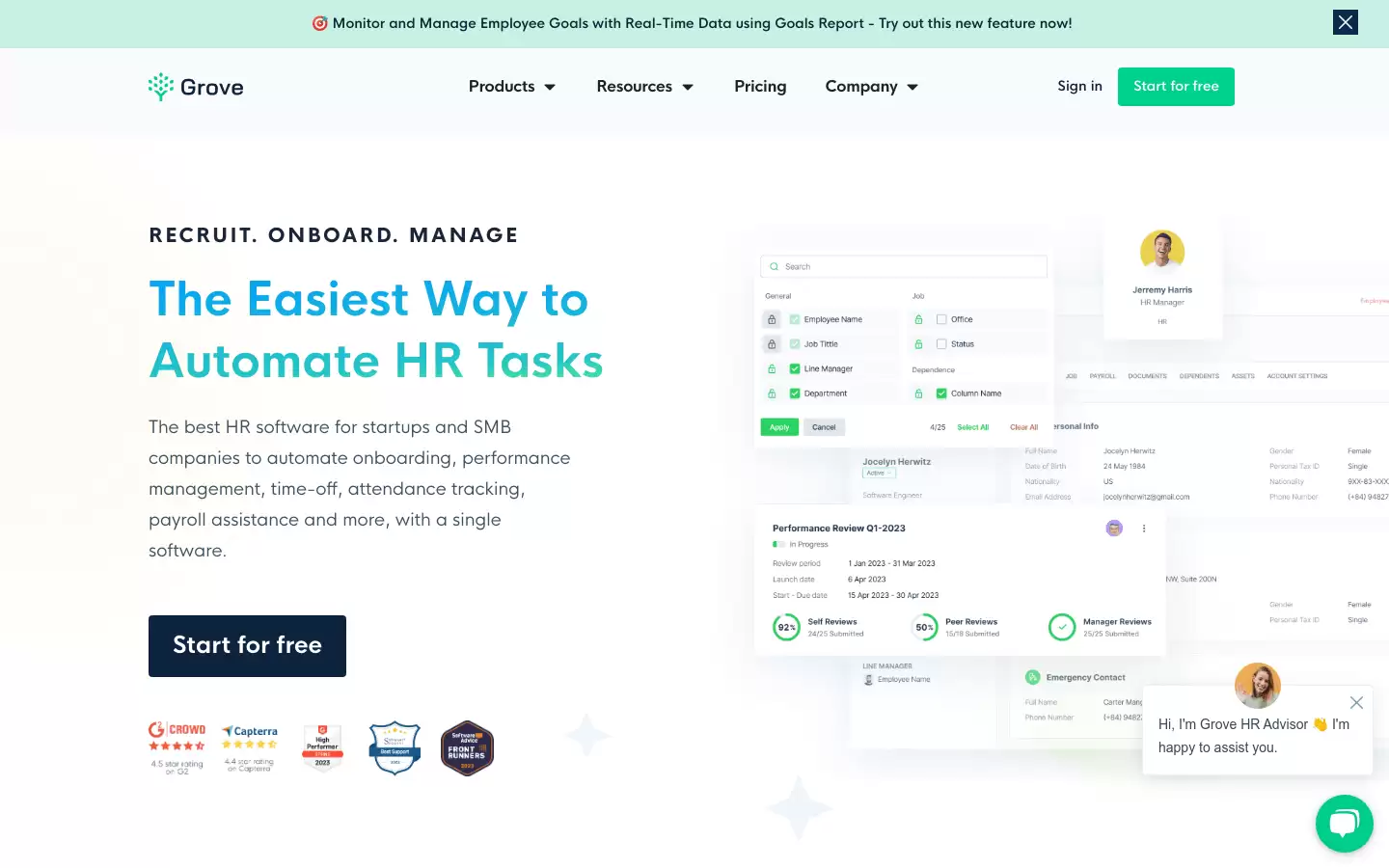Click the Best Support shield badge

click(x=395, y=748)
